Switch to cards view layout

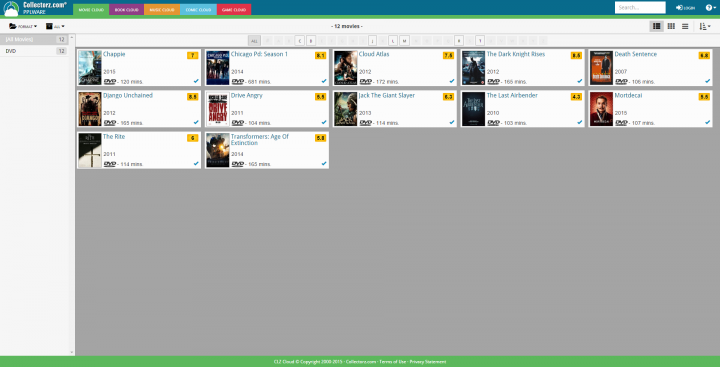tap(657, 26)
